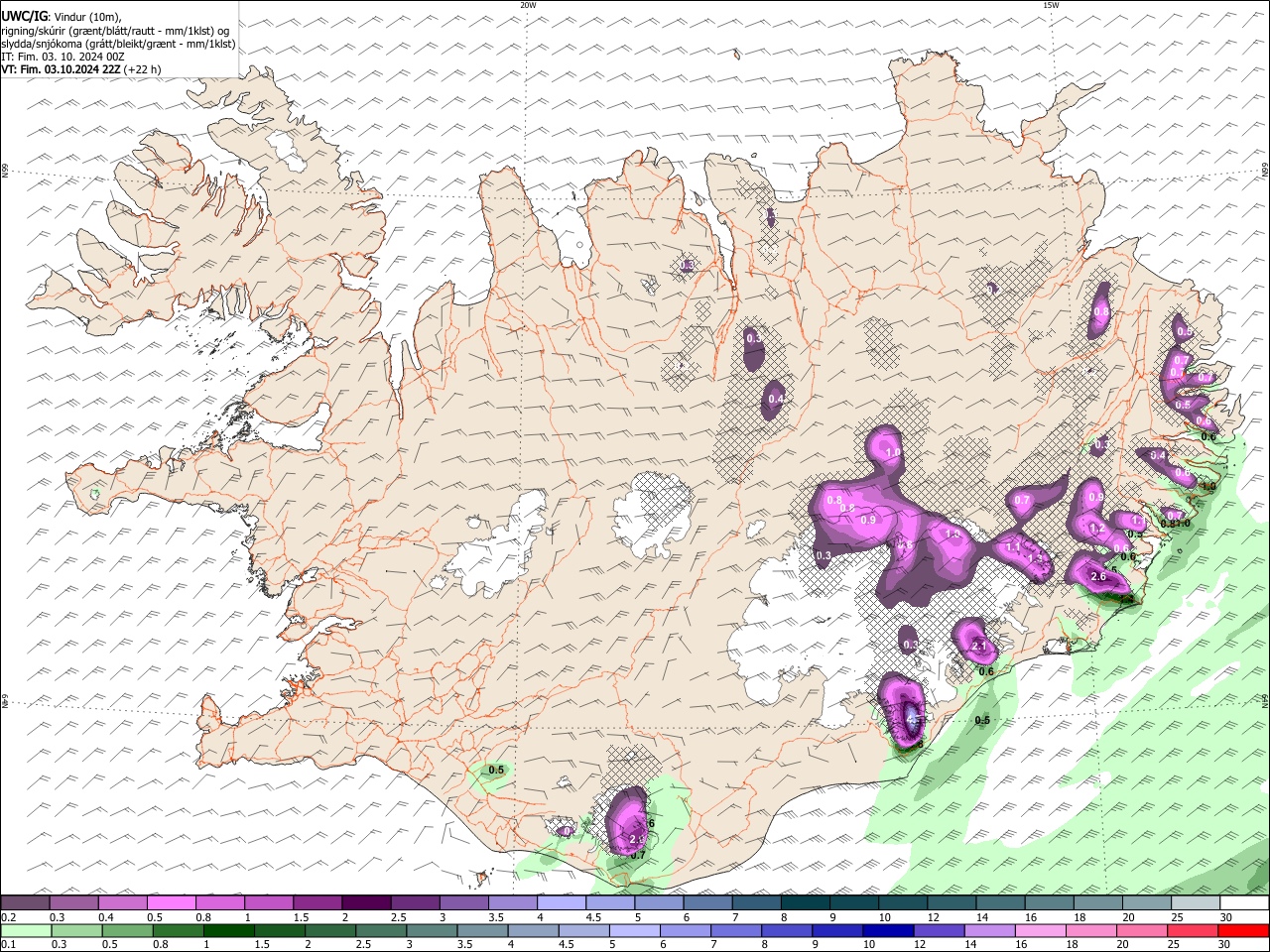The height and width of the screenshot is (952, 1270).
Task: Pick top-scale swatch above the 6 label
Action: [708, 902]
